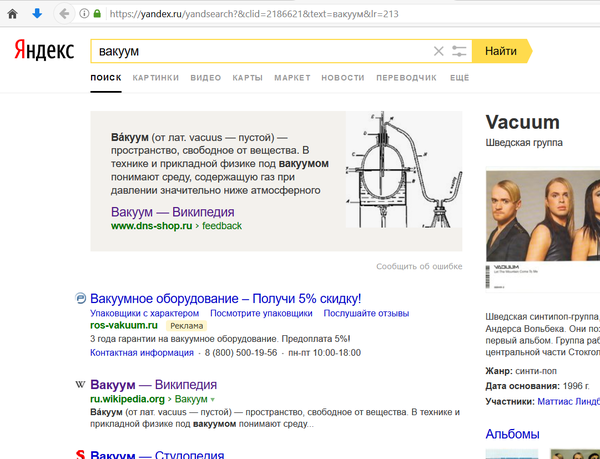Screen dimensions: 600x459
Task: Open the Переводчик tab
Action: click(x=406, y=78)
